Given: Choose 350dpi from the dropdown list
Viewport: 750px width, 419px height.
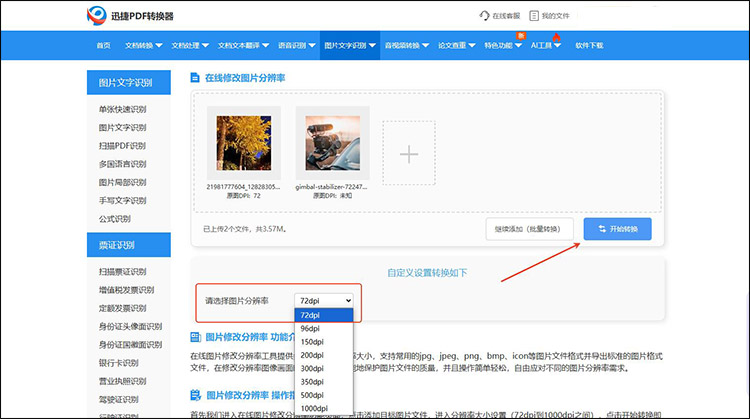Looking at the screenshot, I should (324, 382).
